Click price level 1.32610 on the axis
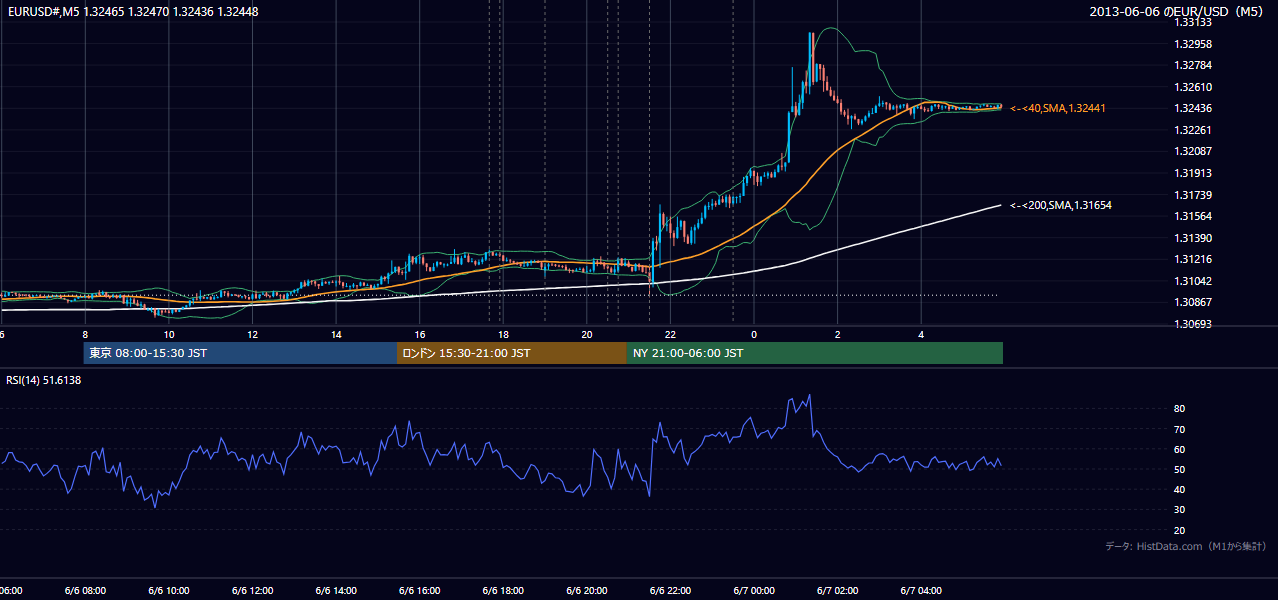 (x=1193, y=87)
